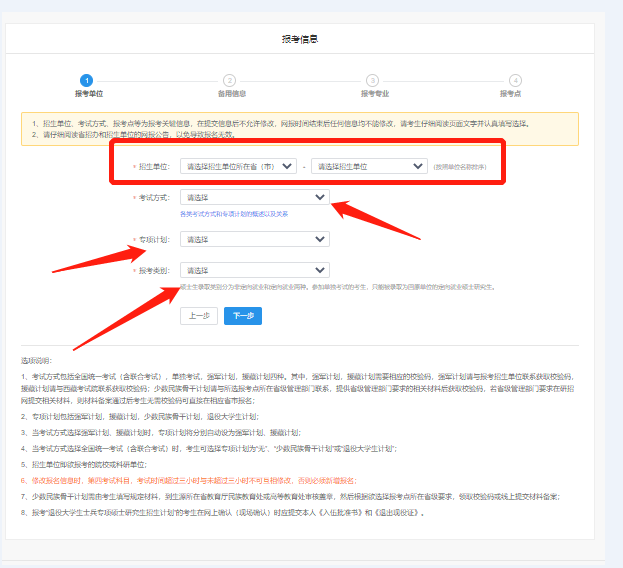Open the 请选择招生单位所在省(市) dropdown

point(238,166)
